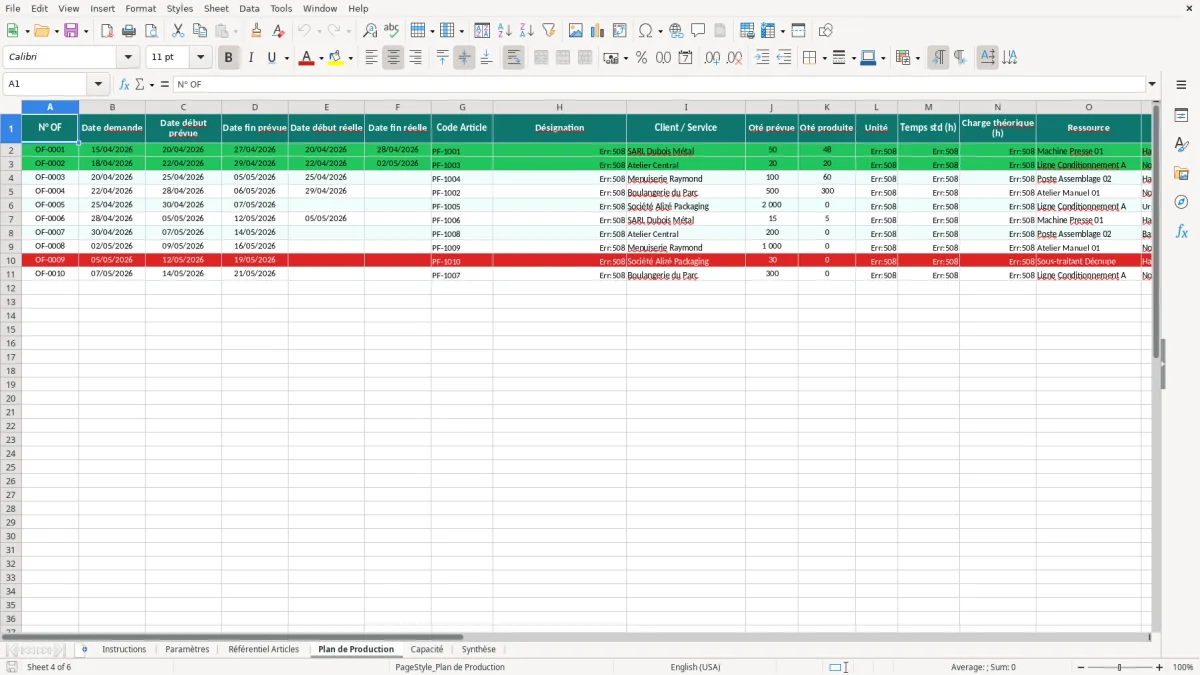Click the Export as PDF icon
The image size is (1200, 675).
107,31
